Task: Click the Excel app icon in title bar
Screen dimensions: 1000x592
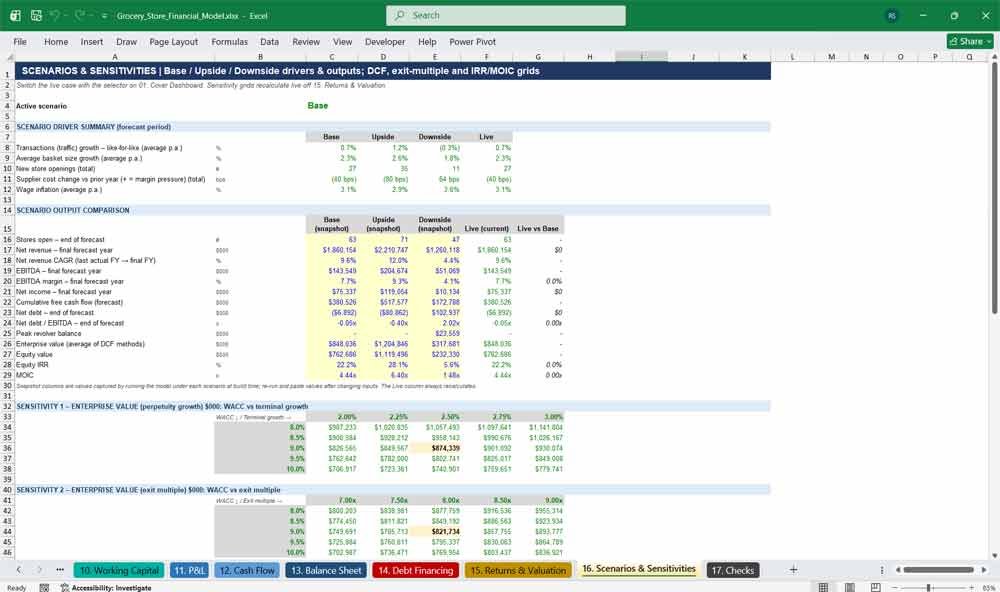Action: point(15,15)
